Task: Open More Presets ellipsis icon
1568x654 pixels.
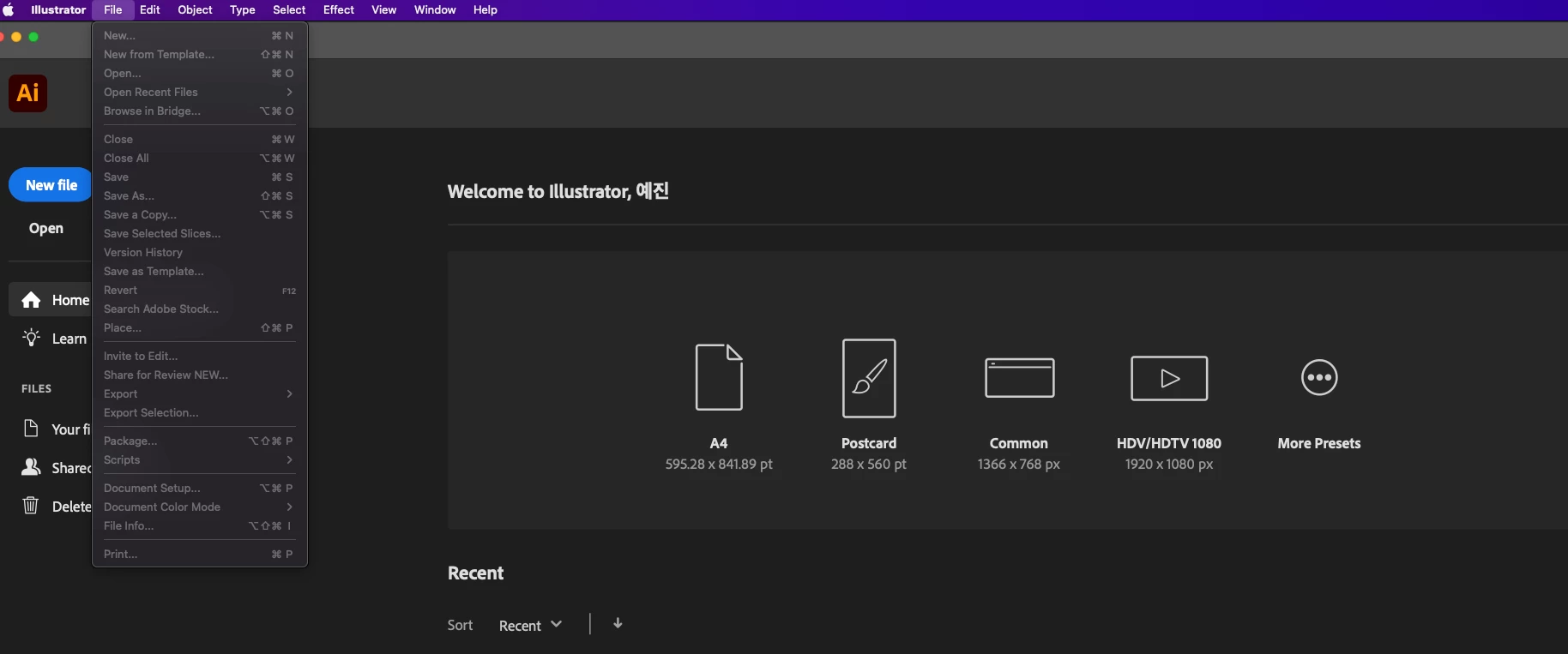Action: click(x=1319, y=377)
